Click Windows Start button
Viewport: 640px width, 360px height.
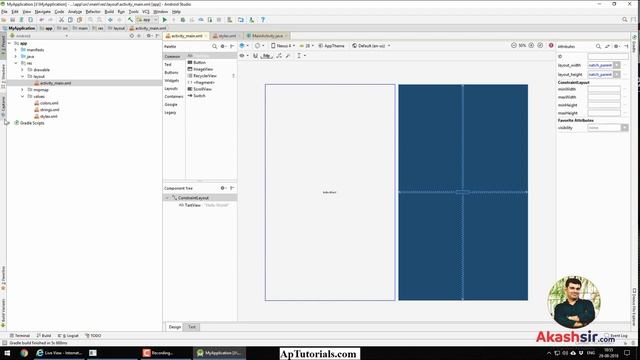tap(7, 353)
